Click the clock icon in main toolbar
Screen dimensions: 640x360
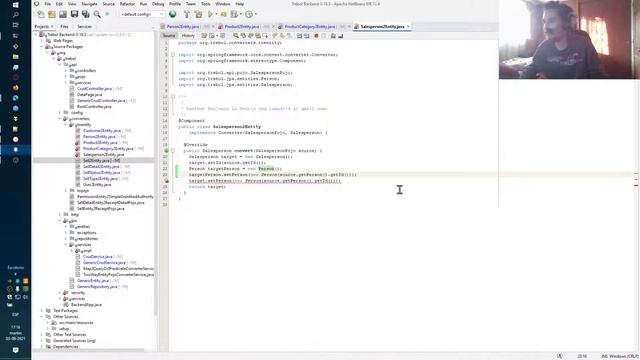(x=249, y=14)
